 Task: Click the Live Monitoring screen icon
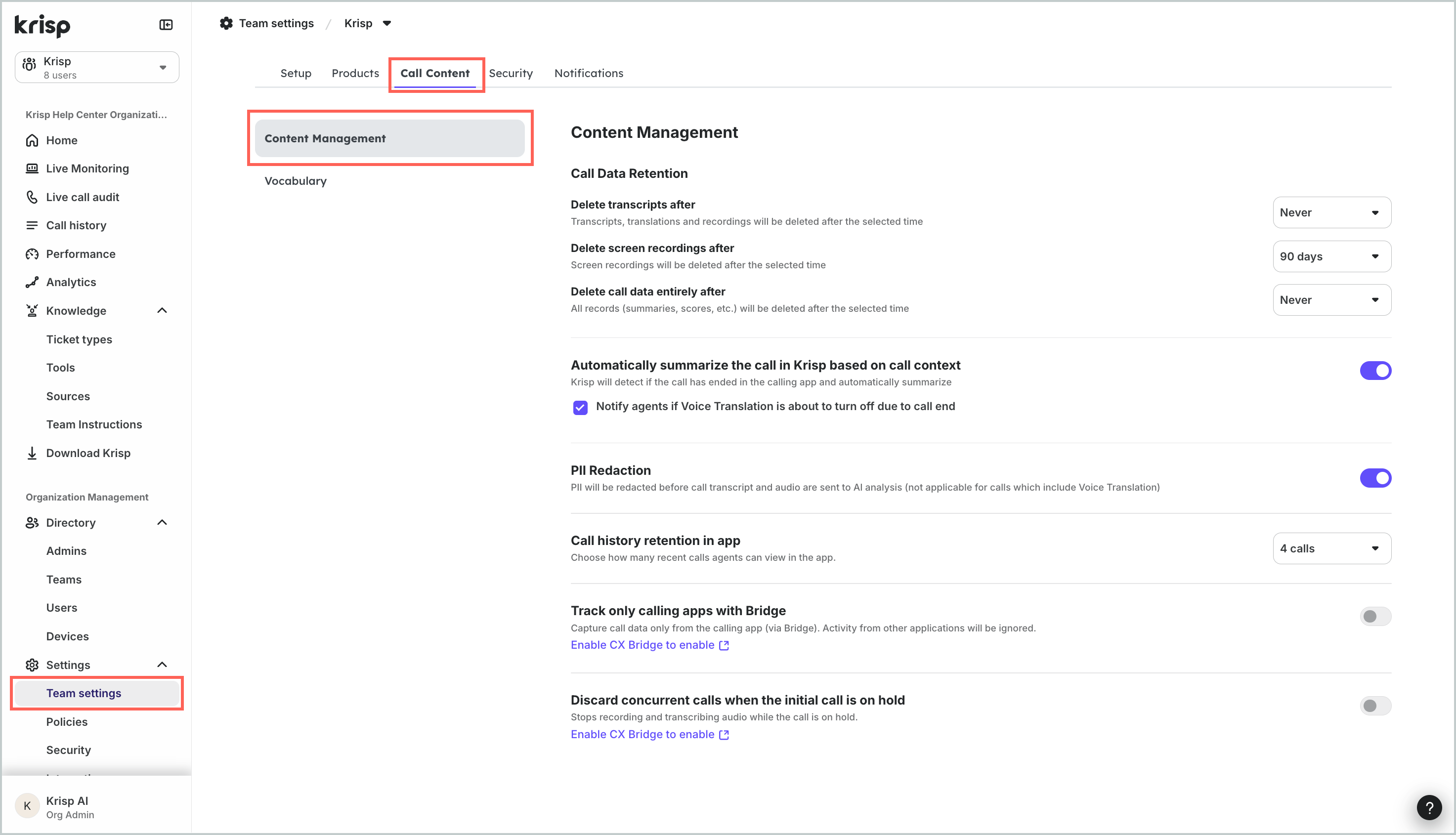coord(32,168)
